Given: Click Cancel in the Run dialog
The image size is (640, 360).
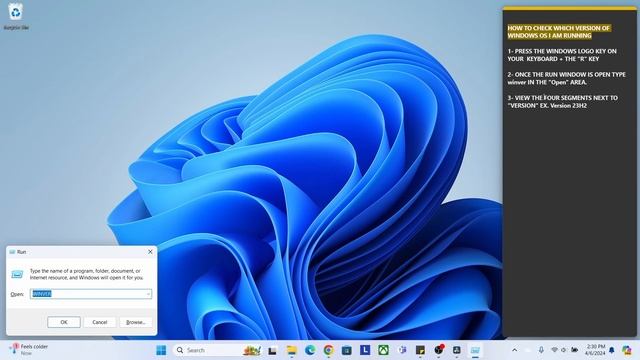Looking at the screenshot, I should [x=100, y=322].
